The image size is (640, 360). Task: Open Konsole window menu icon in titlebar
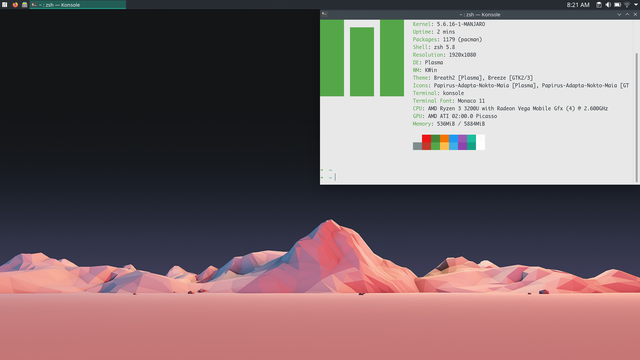point(324,14)
